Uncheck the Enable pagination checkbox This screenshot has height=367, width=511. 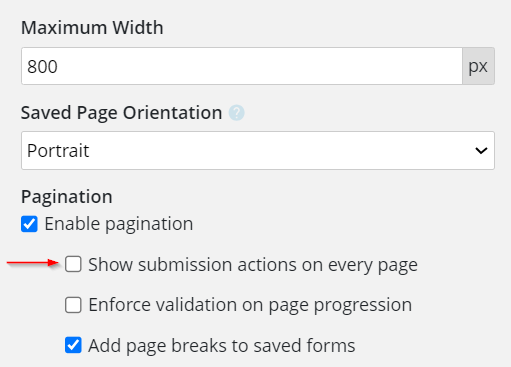point(29,224)
